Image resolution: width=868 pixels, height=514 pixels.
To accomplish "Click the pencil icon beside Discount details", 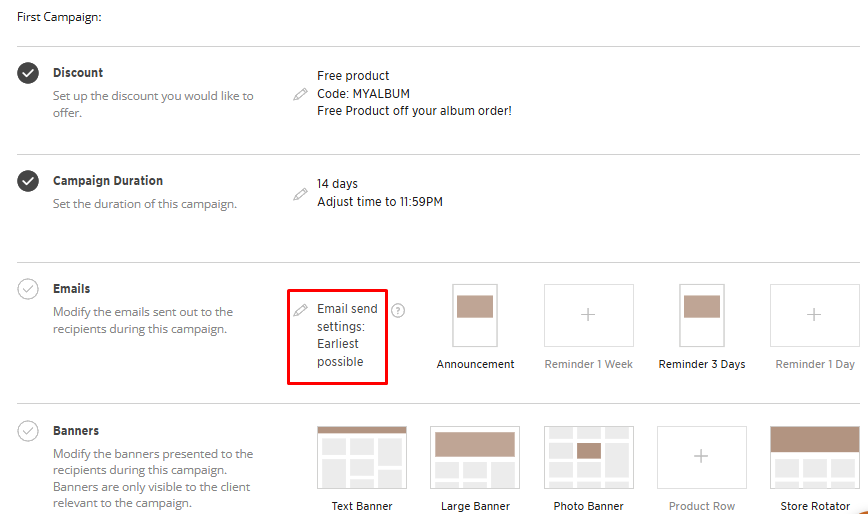I will [300, 94].
